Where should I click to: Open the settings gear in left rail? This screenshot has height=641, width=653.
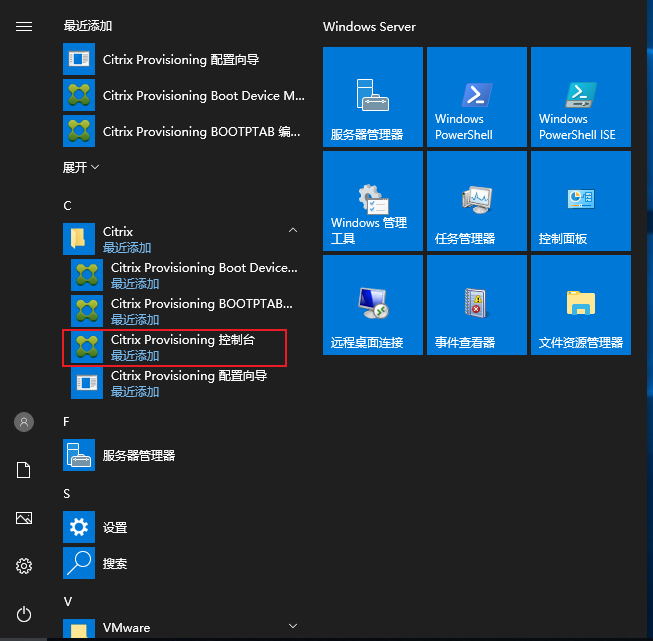(x=24, y=566)
